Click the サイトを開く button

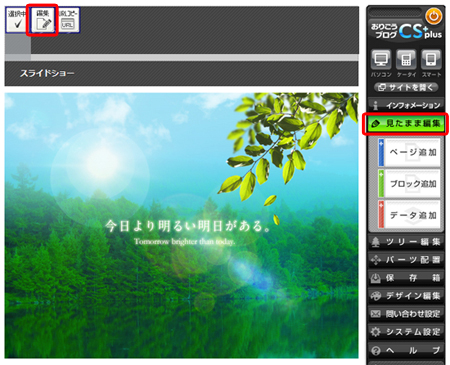(406, 87)
